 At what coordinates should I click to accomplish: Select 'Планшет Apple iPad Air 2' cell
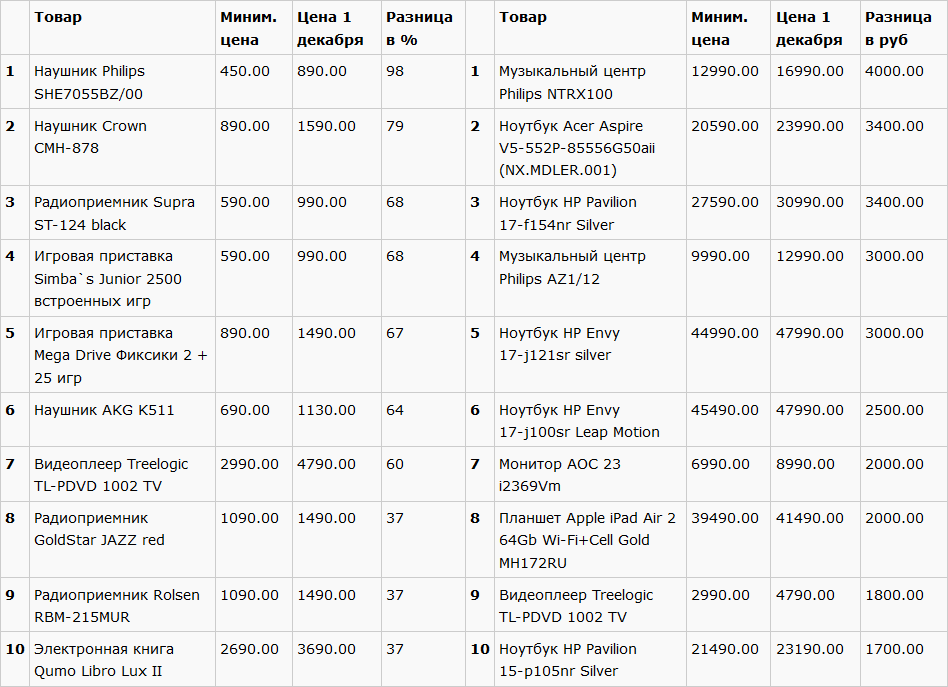[x=590, y=539]
